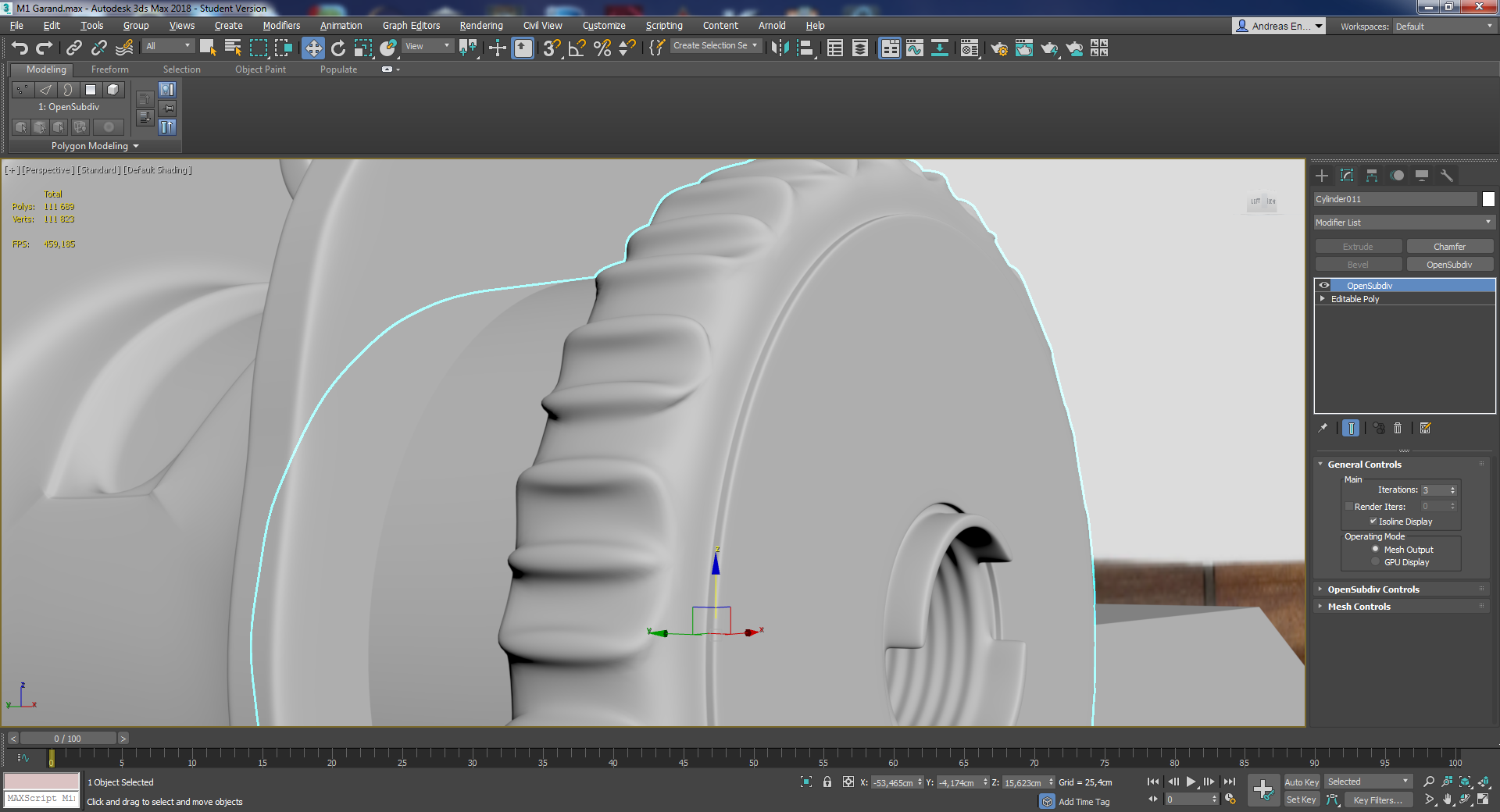The image size is (1500, 812).
Task: Click Play Animation button
Action: 1191,782
